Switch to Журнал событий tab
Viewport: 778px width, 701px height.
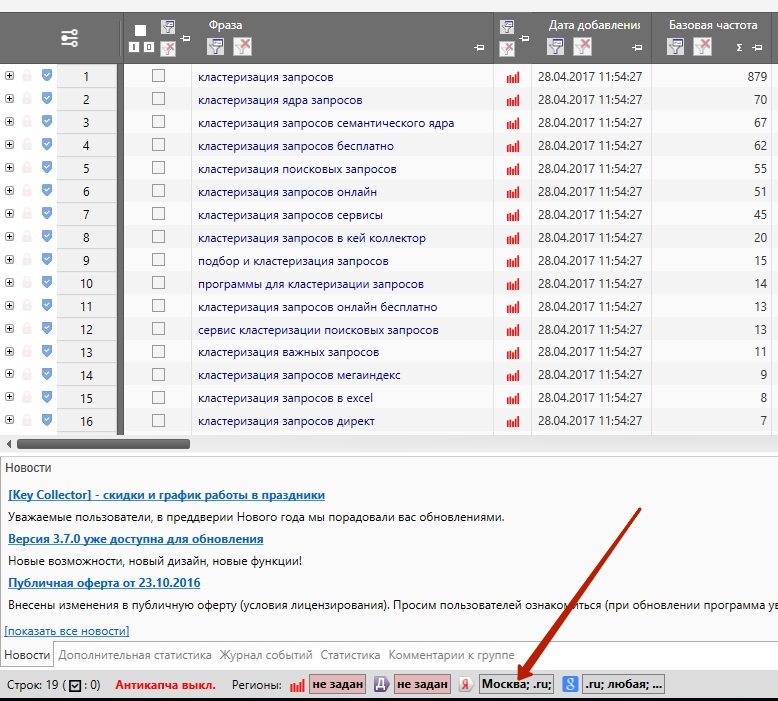click(266, 655)
